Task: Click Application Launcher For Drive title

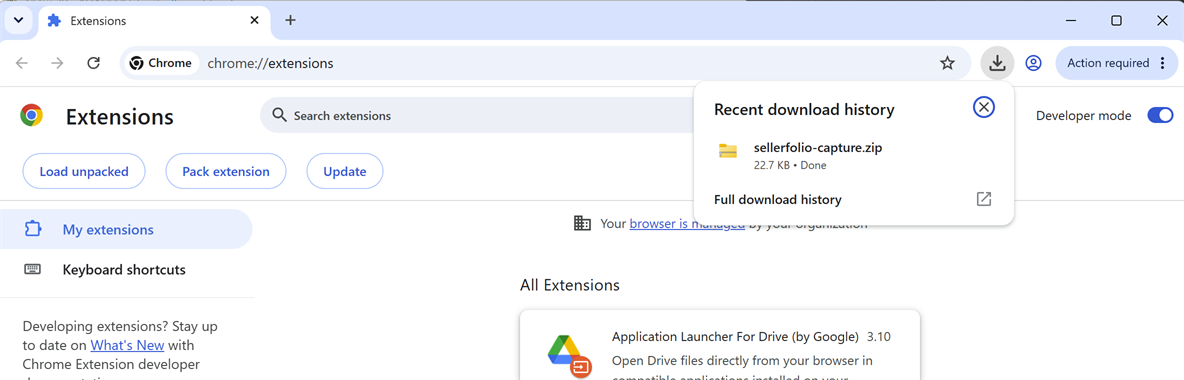Action: coord(735,336)
